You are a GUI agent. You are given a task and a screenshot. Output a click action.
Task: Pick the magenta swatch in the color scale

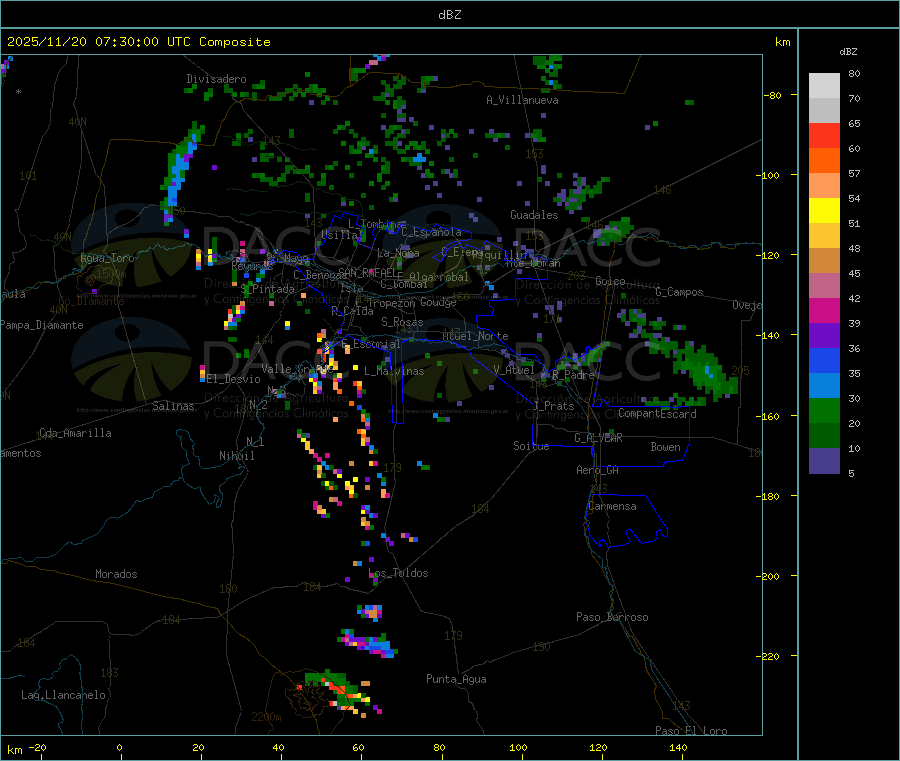(x=824, y=311)
